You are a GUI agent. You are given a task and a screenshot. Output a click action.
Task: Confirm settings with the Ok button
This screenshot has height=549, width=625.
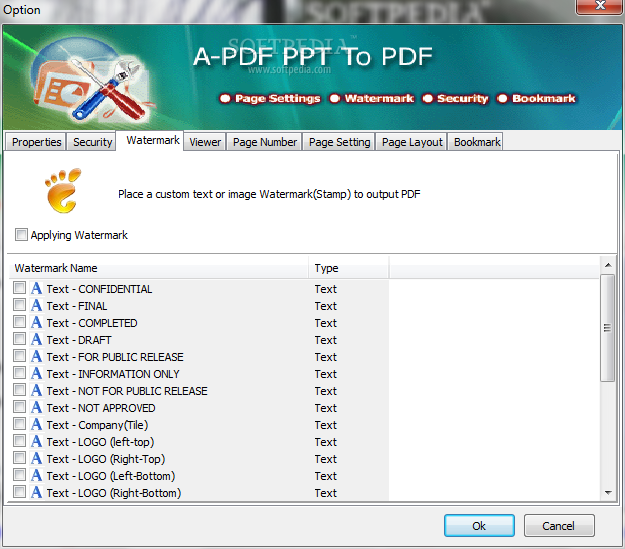[x=479, y=525]
